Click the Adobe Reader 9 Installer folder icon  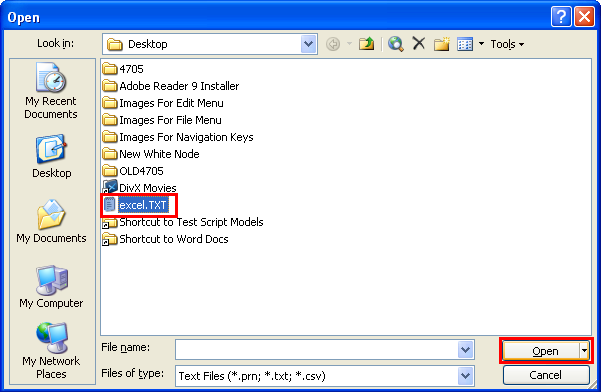click(x=110, y=85)
